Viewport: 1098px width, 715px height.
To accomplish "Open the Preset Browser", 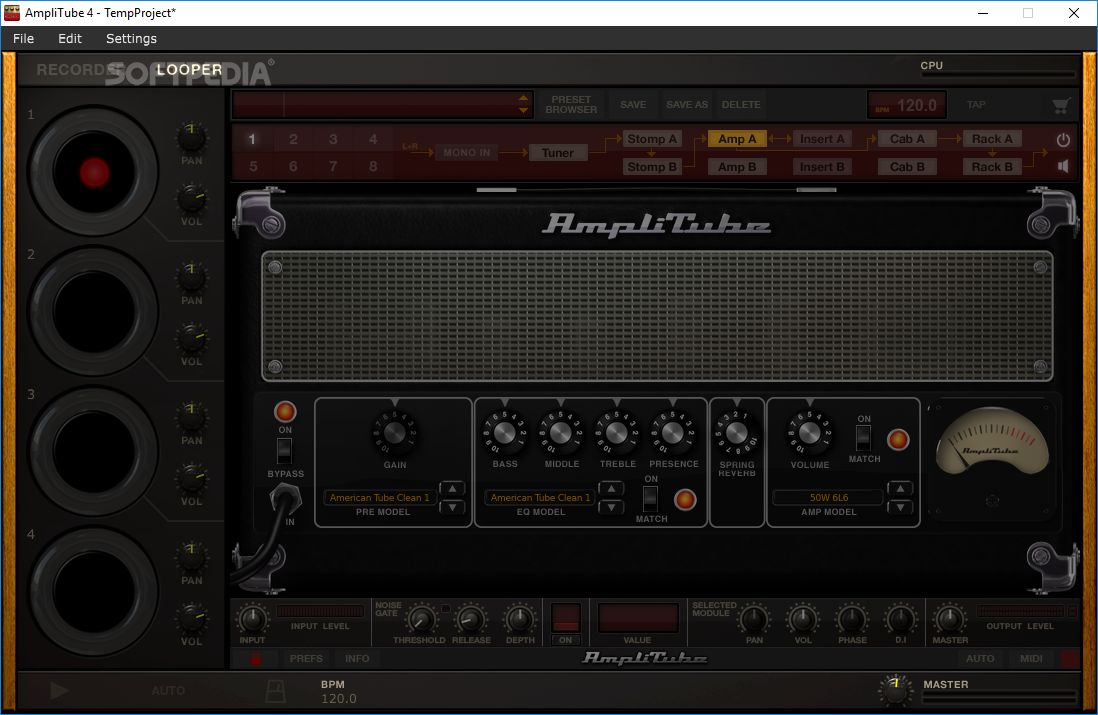I will click(x=571, y=105).
